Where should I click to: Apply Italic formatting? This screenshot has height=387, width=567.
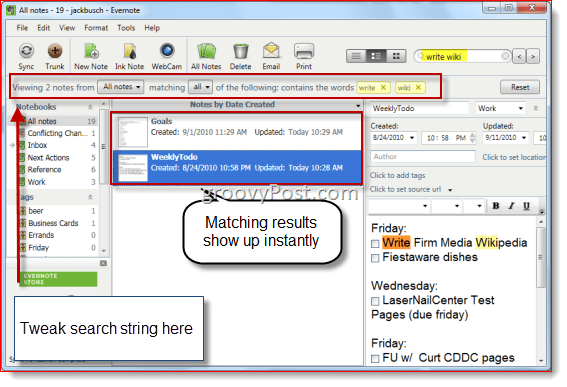coord(511,206)
